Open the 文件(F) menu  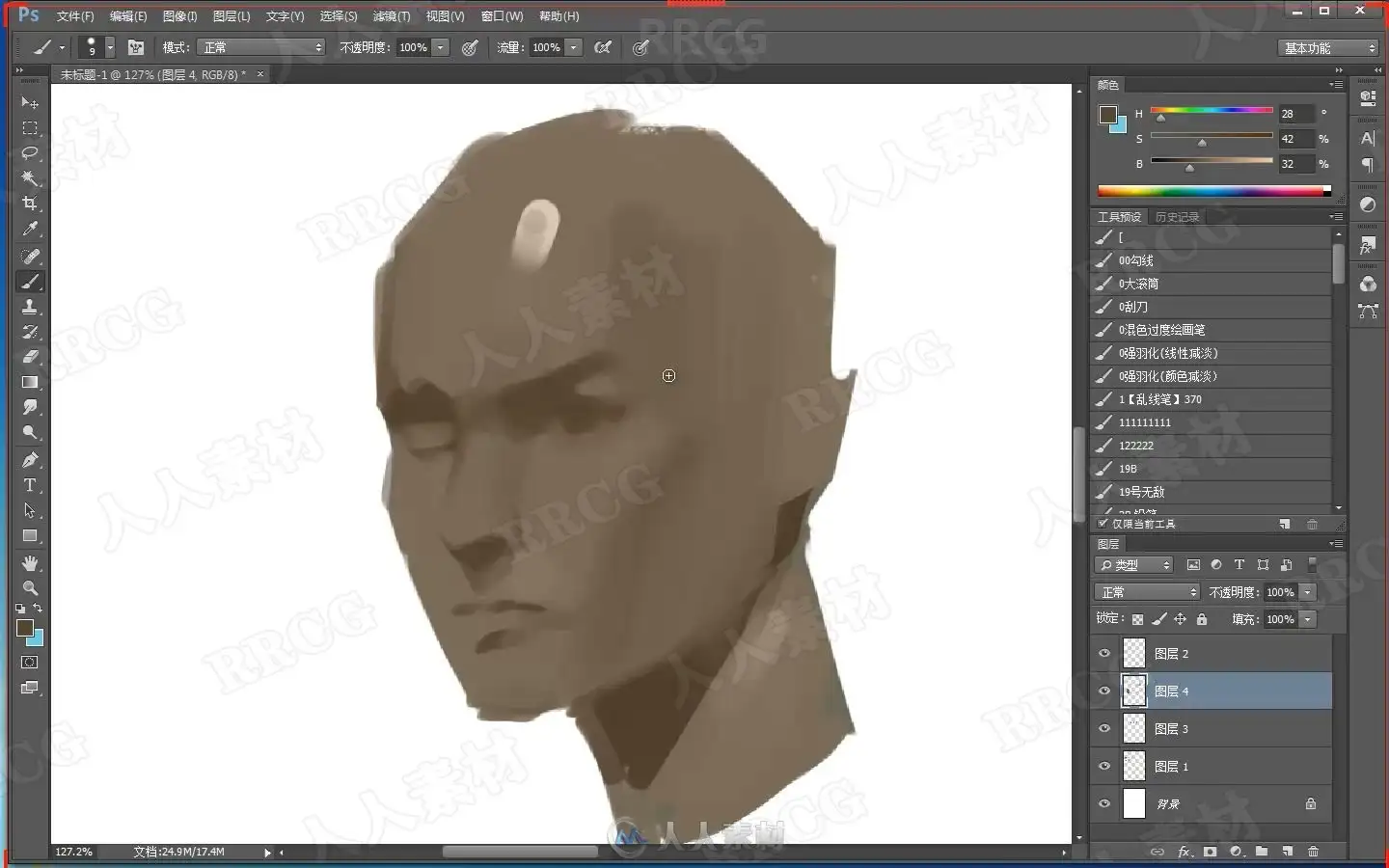[x=75, y=16]
